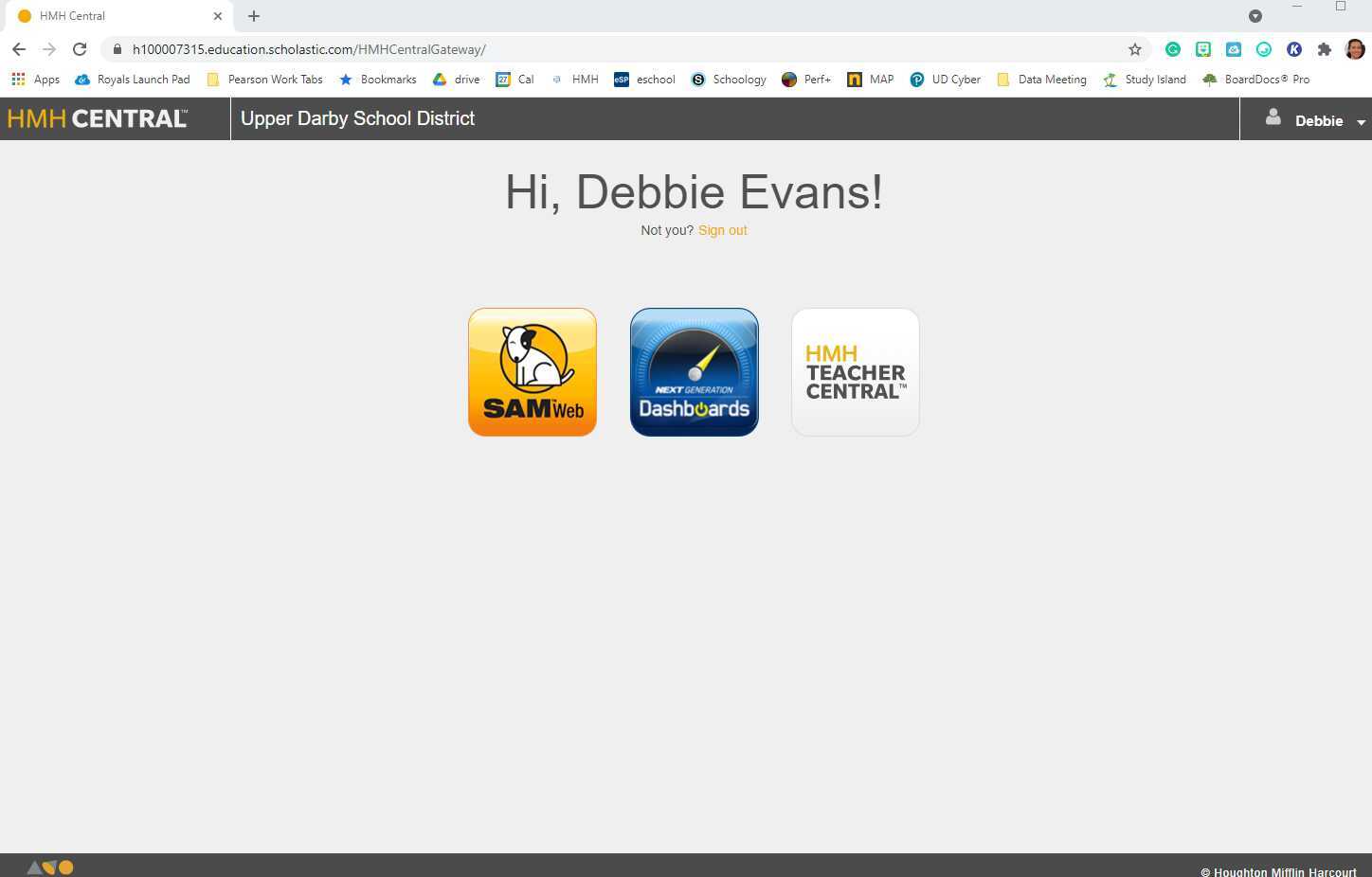The height and width of the screenshot is (877, 1372).
Task: Open a new browser tab
Action: pyautogui.click(x=254, y=16)
